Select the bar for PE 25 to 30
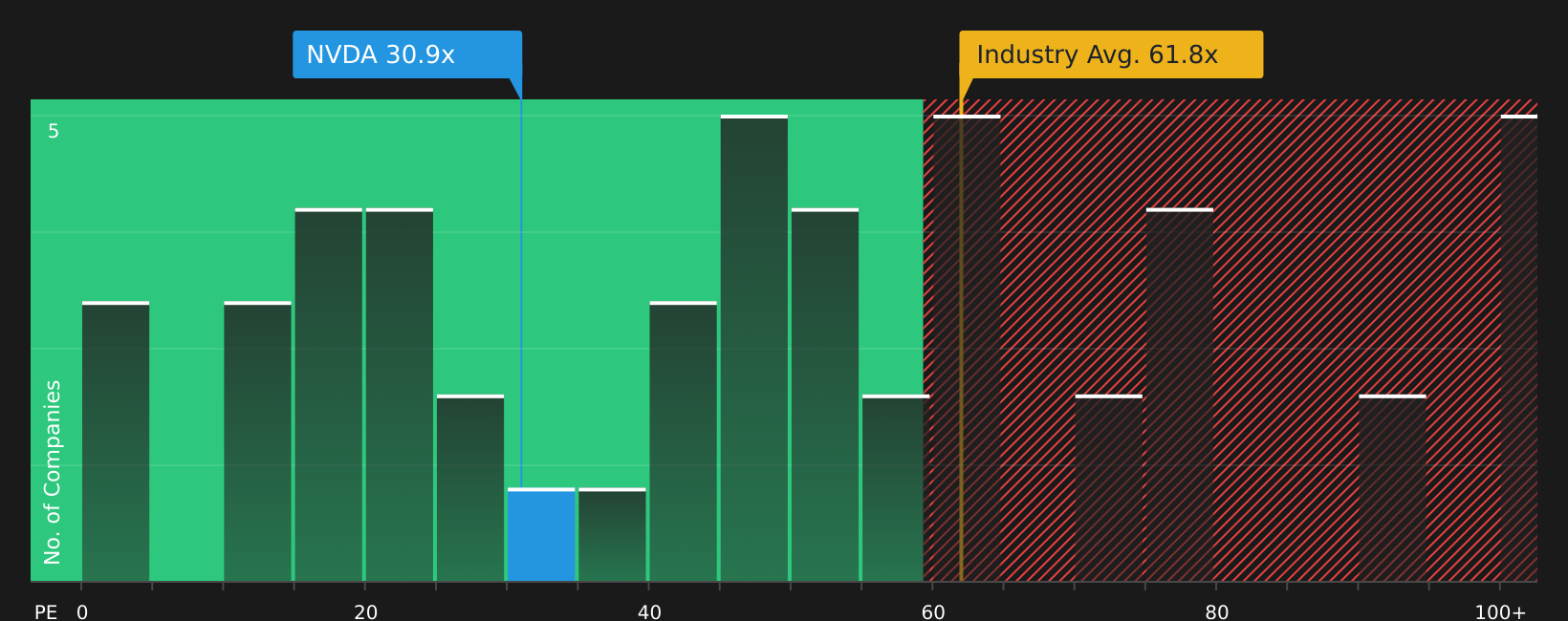The height and width of the screenshot is (621, 1568). pyautogui.click(x=470, y=488)
